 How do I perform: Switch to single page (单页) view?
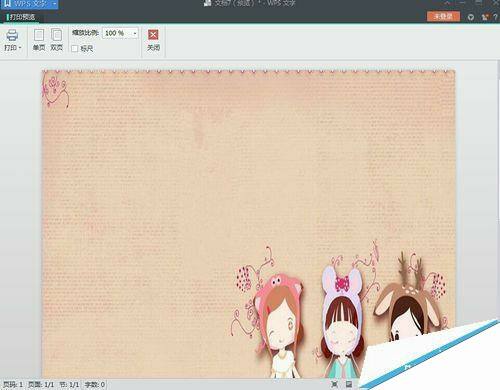tap(39, 40)
